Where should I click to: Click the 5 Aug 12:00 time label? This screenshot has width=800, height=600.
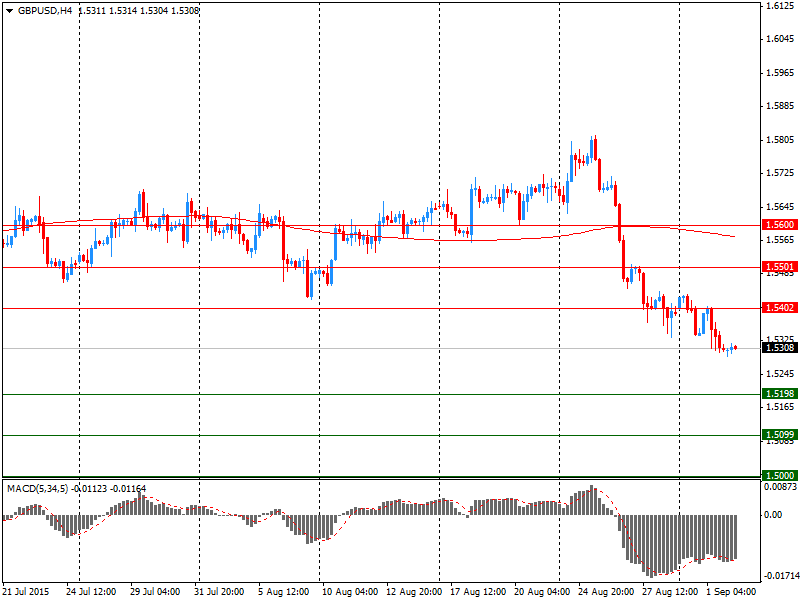[284, 592]
